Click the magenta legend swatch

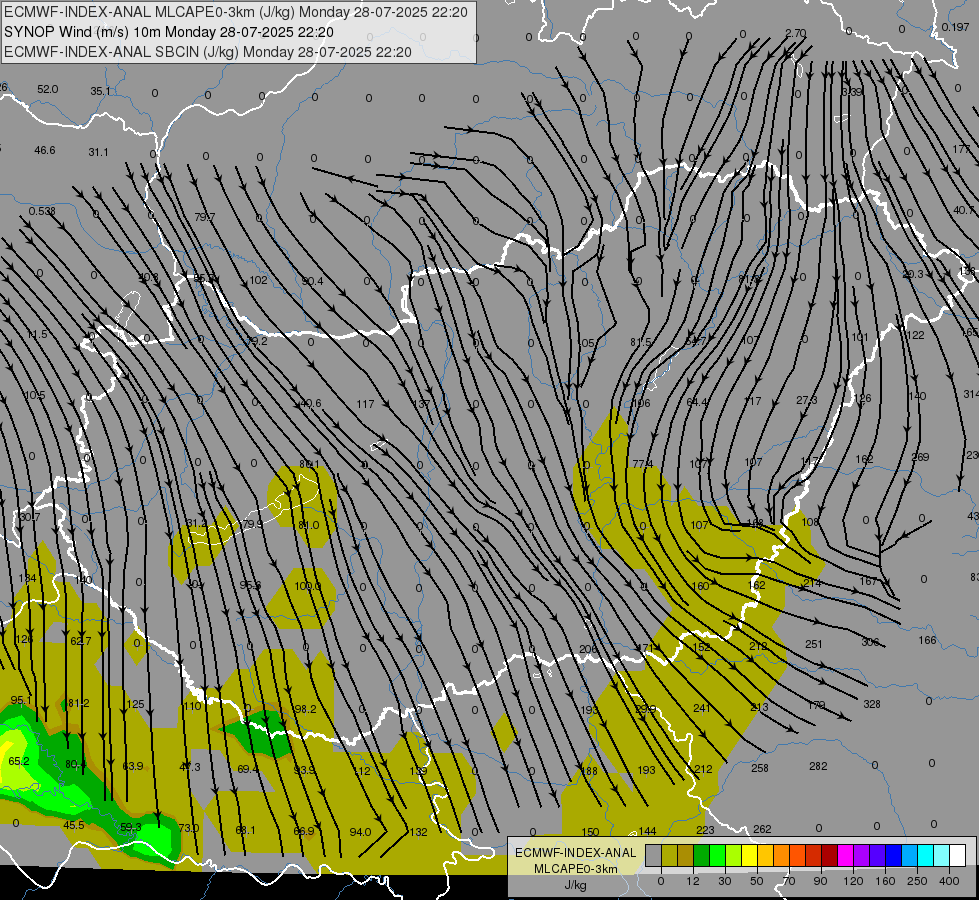click(845, 855)
